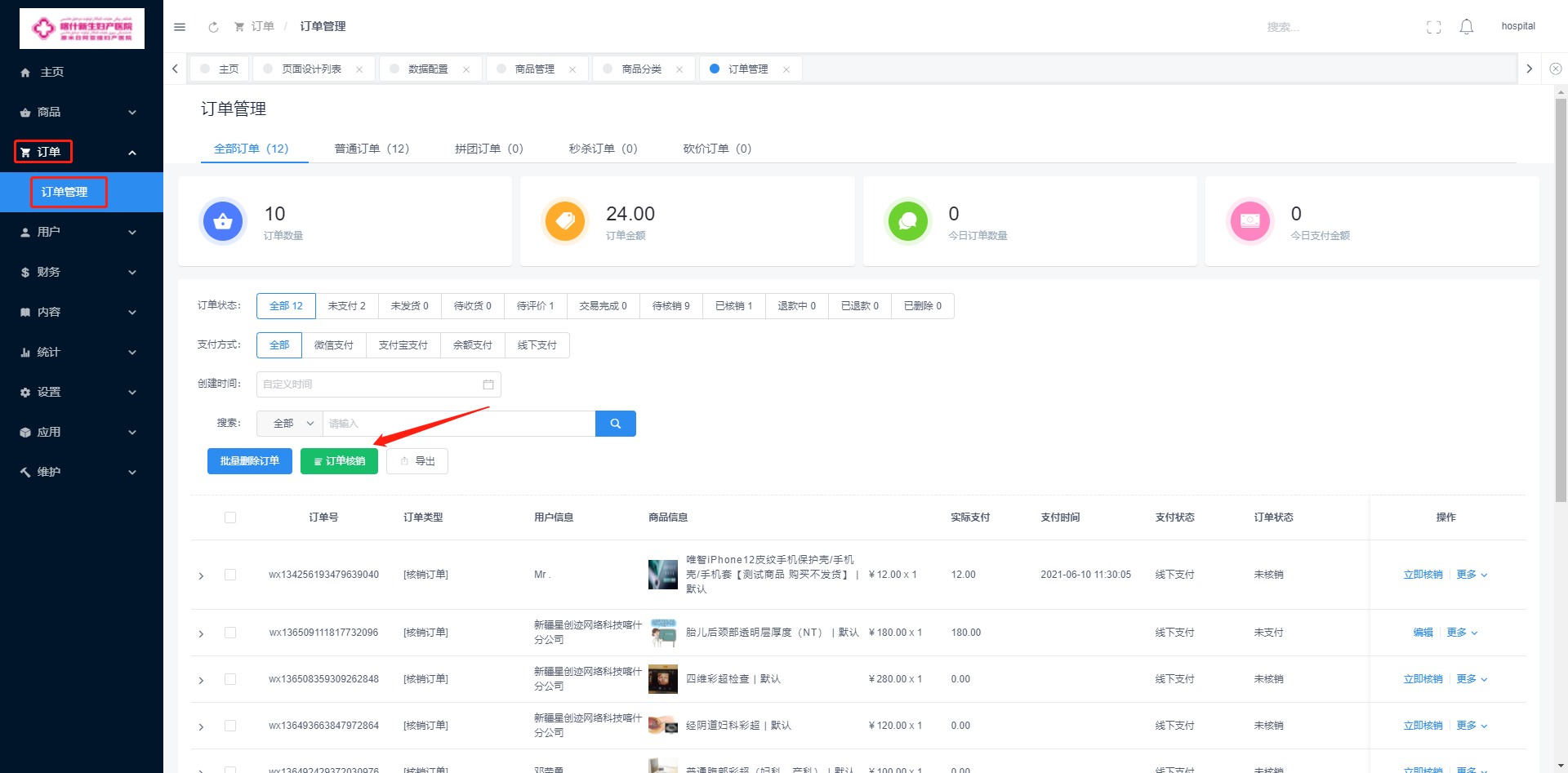Open 更多 dropdown for order wx136508359309262848
The width and height of the screenshot is (1568, 773).
1472,679
